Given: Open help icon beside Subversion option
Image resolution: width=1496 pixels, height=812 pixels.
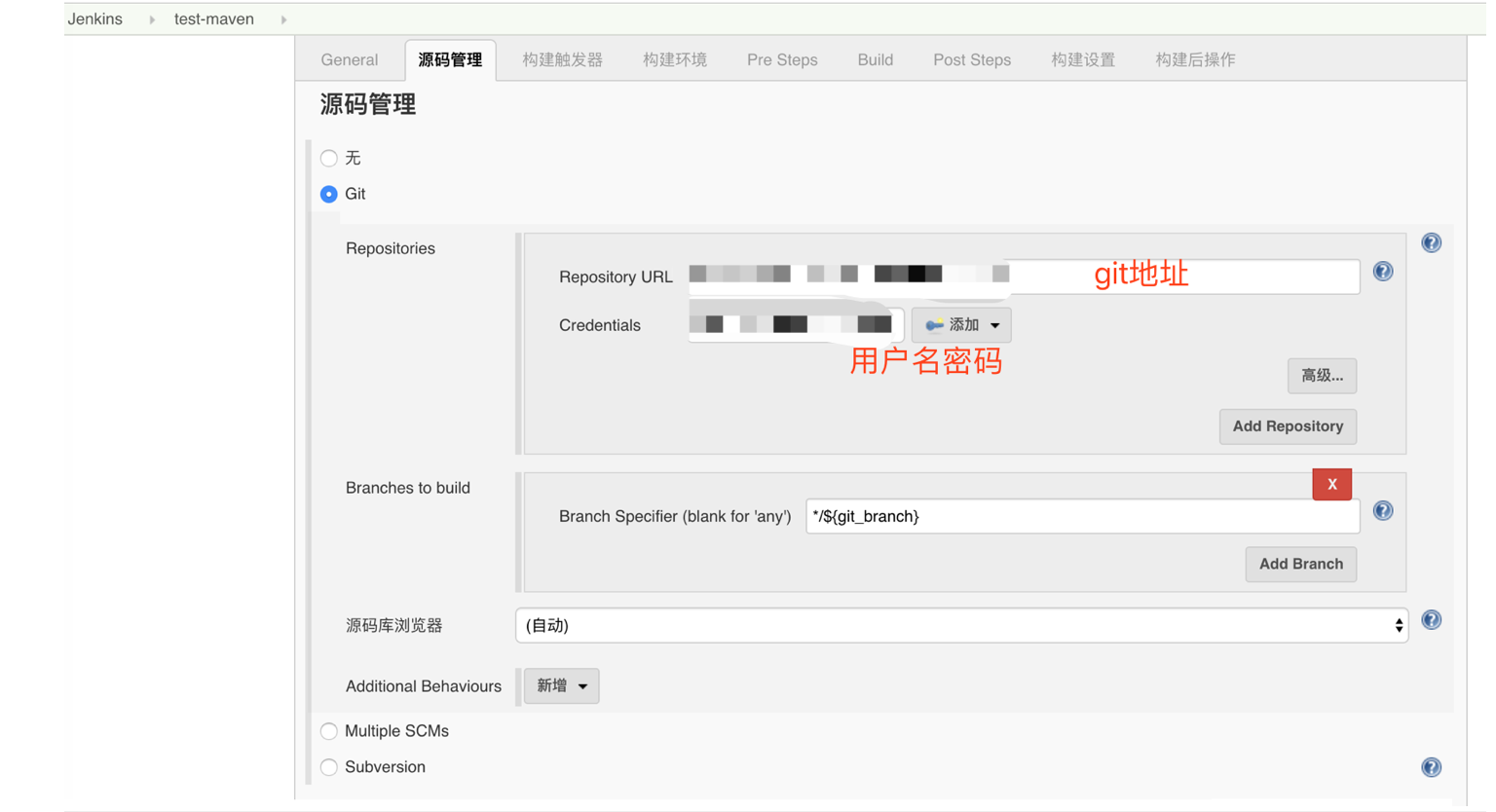Looking at the screenshot, I should [x=1431, y=767].
